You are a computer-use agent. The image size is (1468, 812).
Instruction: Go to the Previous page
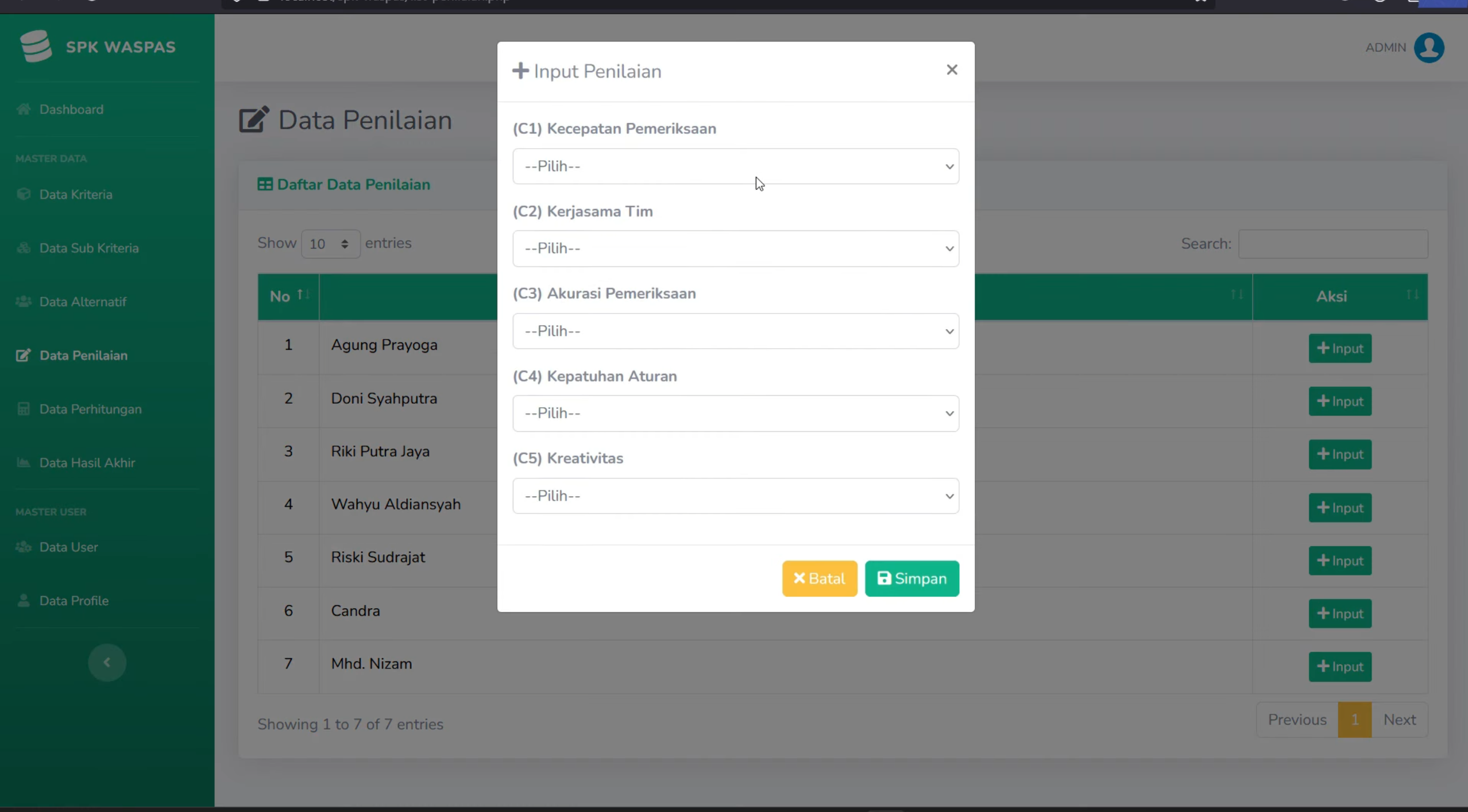click(1297, 720)
